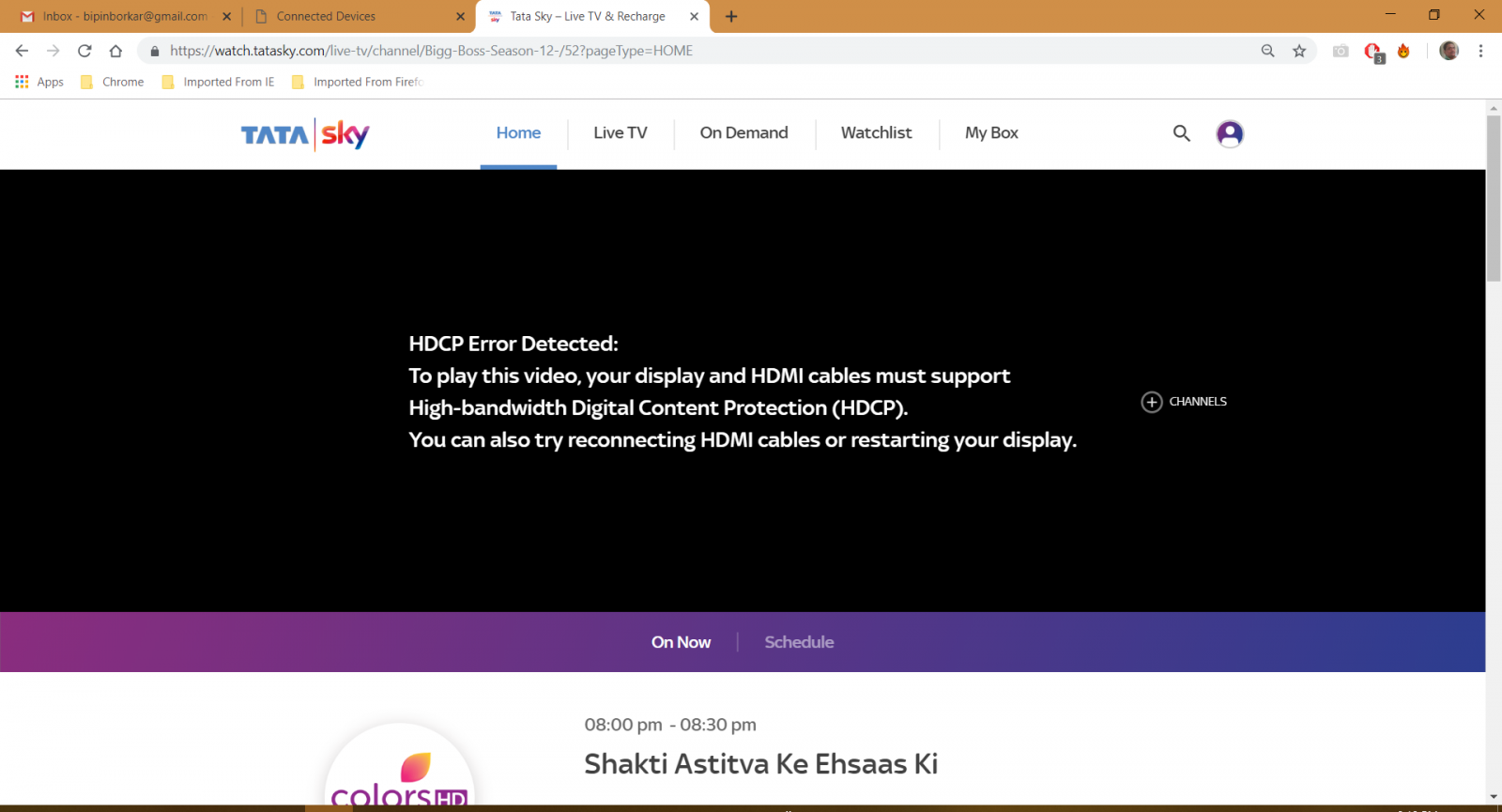Image resolution: width=1502 pixels, height=812 pixels.
Task: Reload the Tata Sky page
Action: [84, 51]
